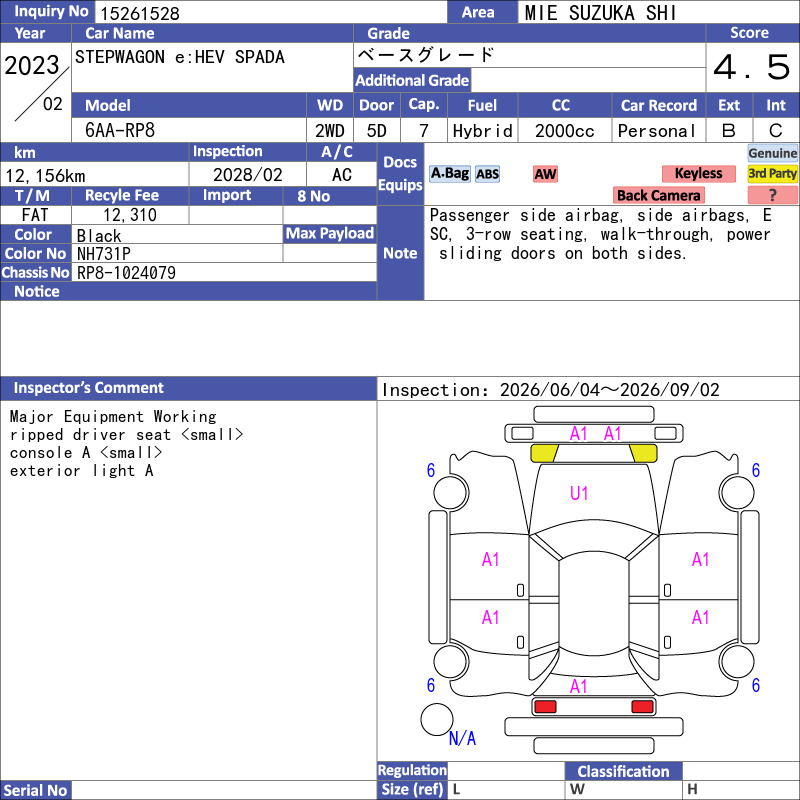
Task: Click the red question mark badge
Action: 772,195
